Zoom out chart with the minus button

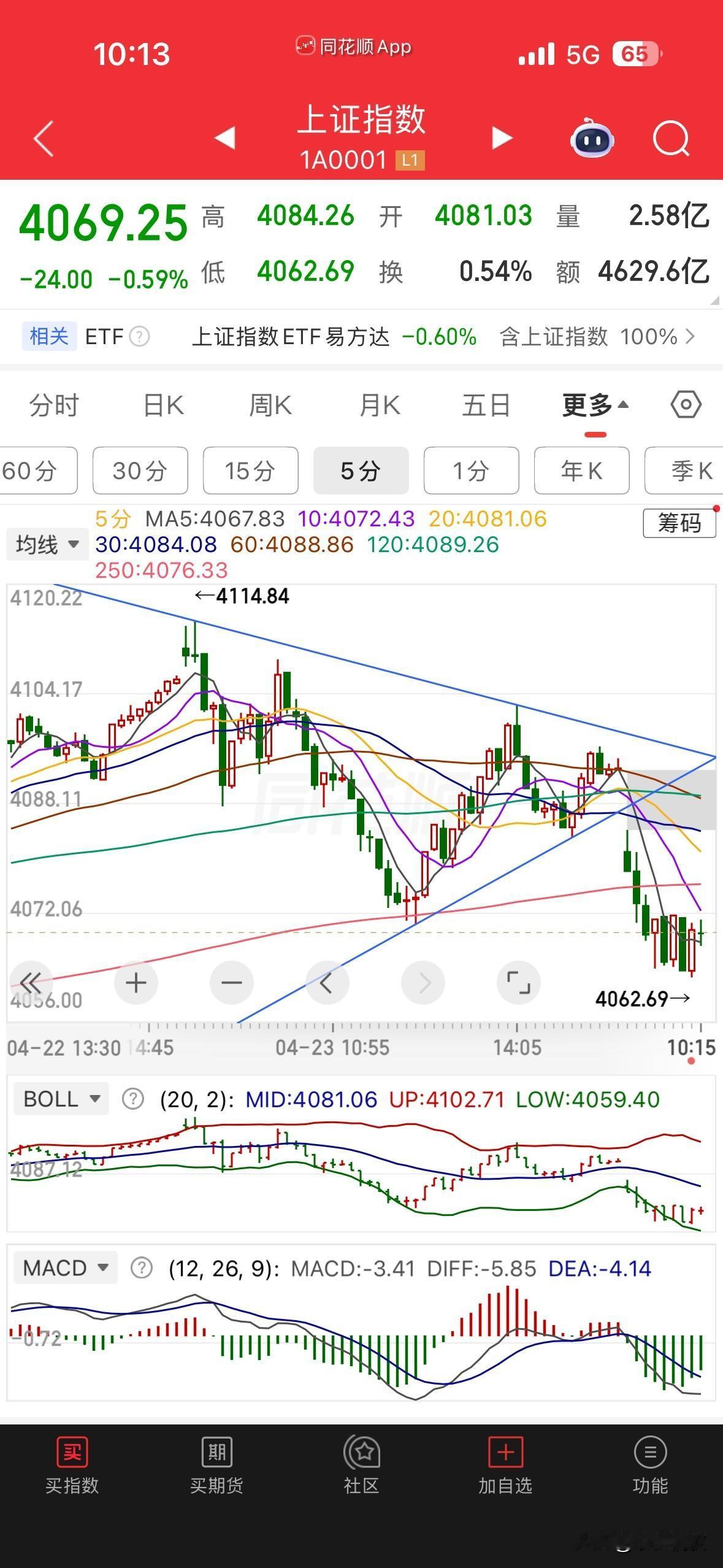[x=232, y=983]
